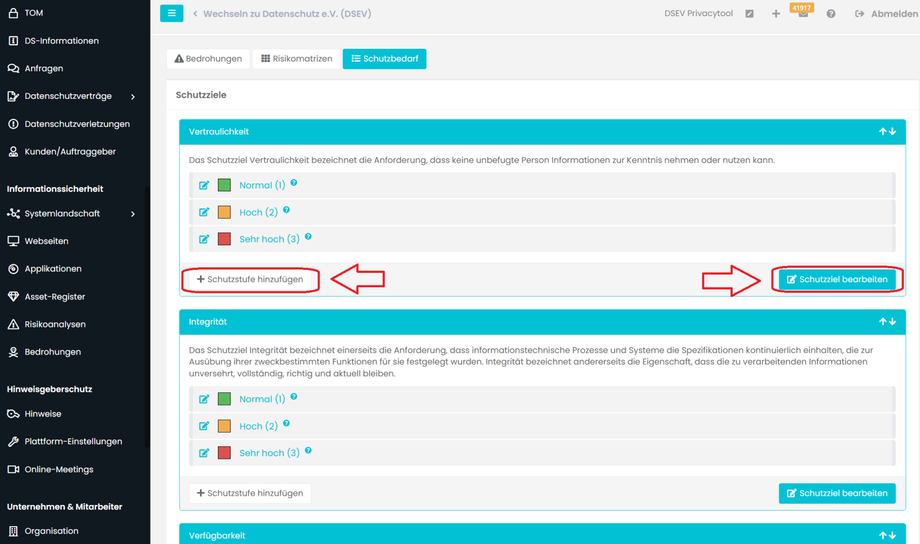This screenshot has height=544, width=920.
Task: Open help tooltip for Integrität Normal (1)
Action: pyautogui.click(x=294, y=396)
